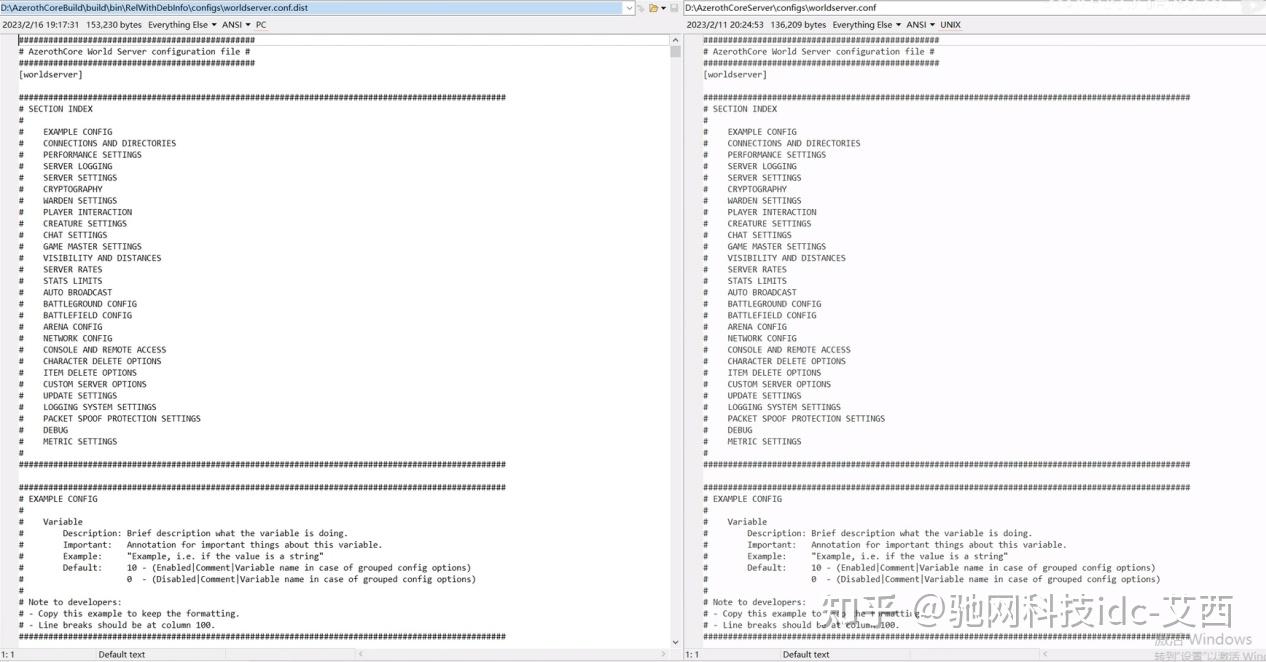Click '136,209 bytes' file size, right pane
1266x662 pixels.
click(x=798, y=24)
